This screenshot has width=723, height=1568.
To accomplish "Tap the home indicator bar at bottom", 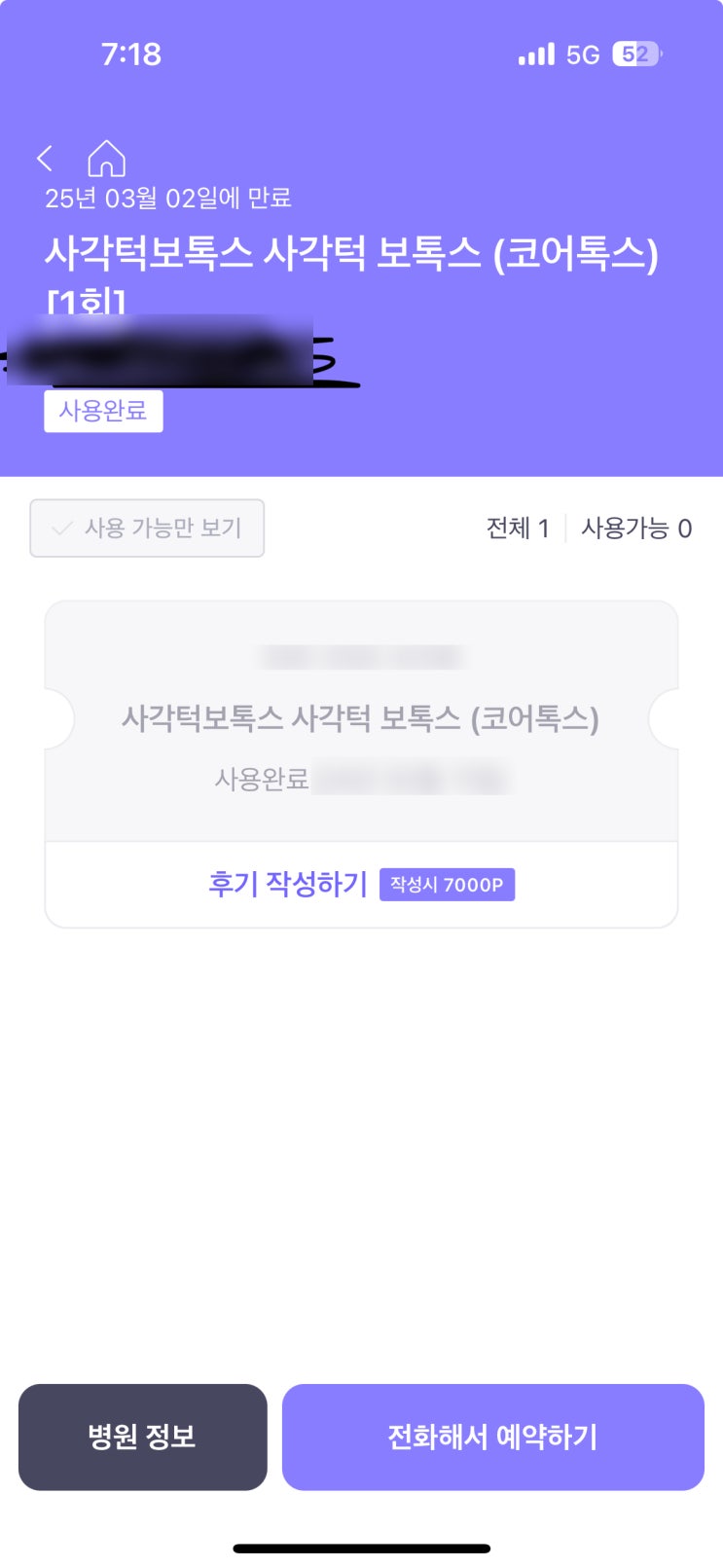I will click(x=361, y=1548).
